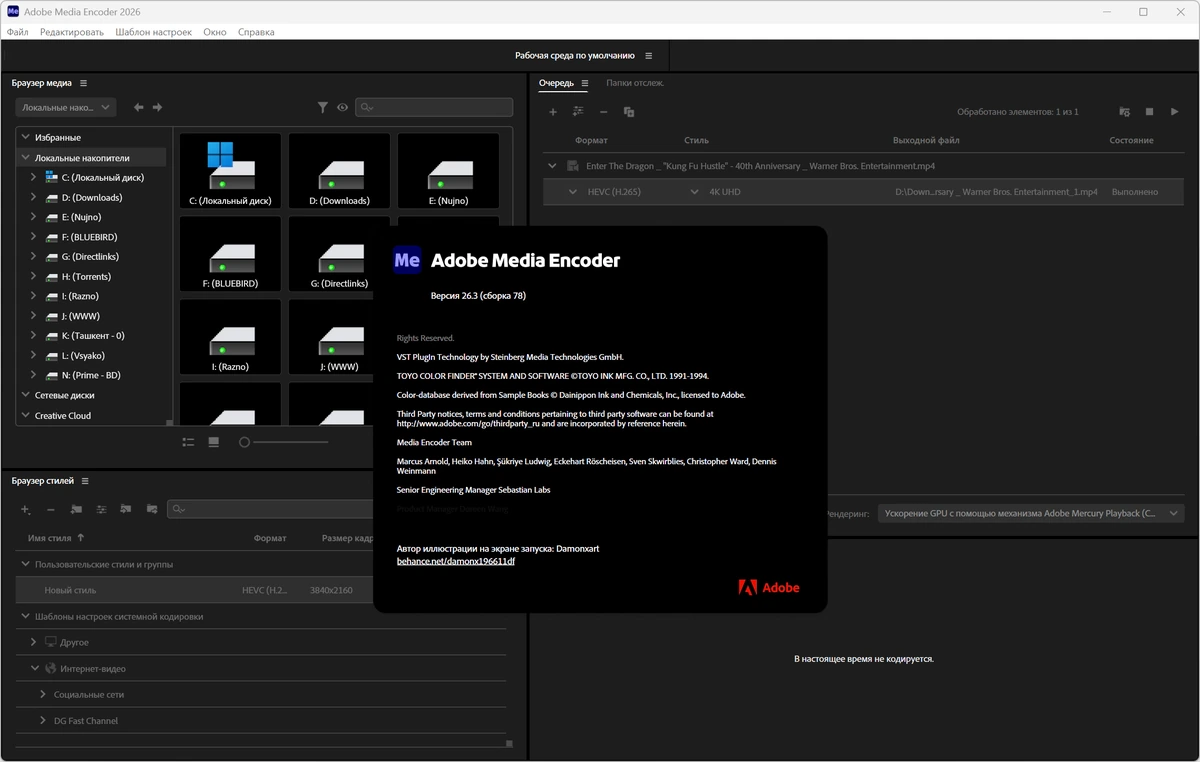Open the Редактировать menu

click(72, 32)
